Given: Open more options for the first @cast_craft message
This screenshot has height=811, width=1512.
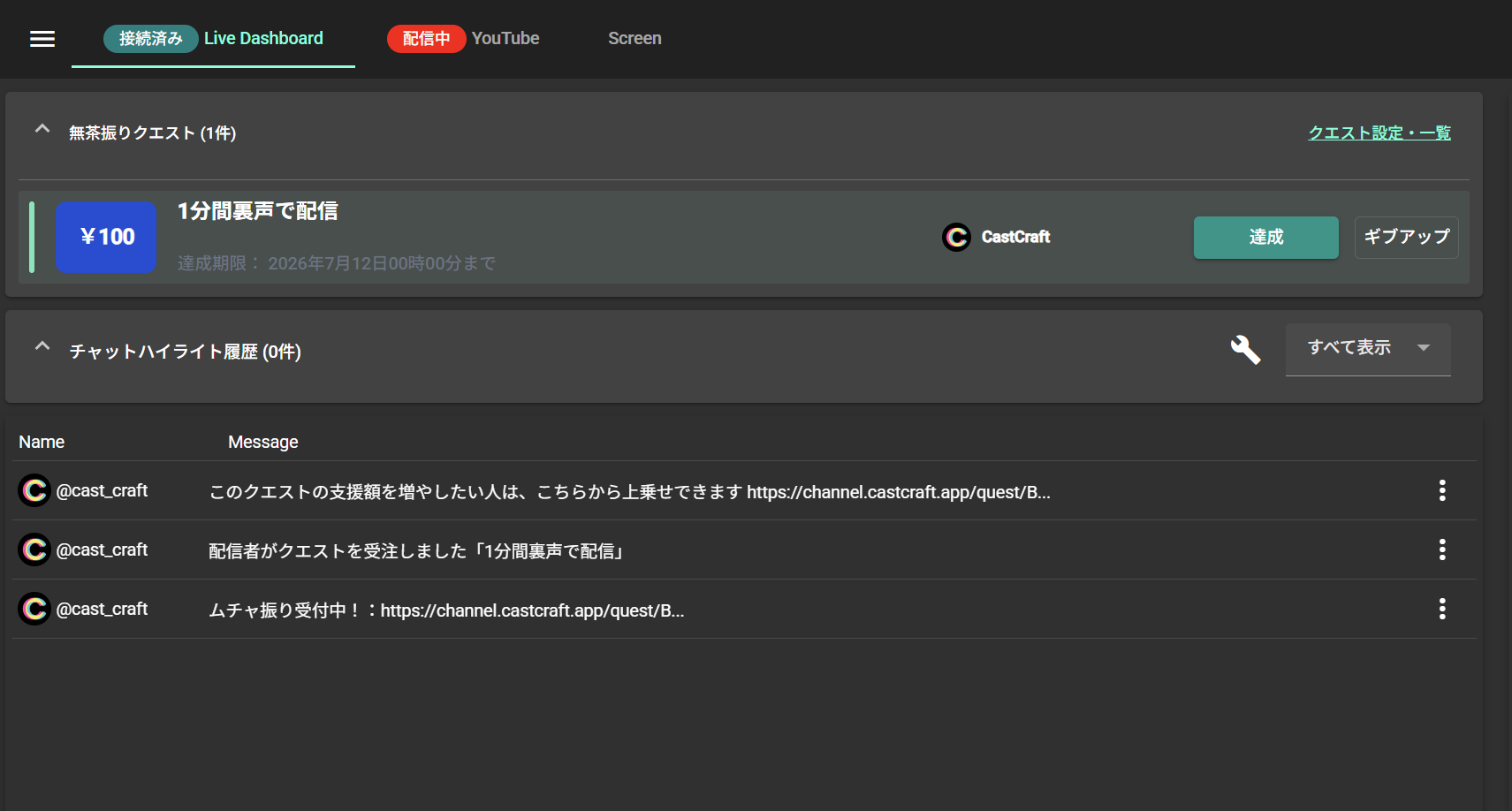Looking at the screenshot, I should coord(1442,490).
